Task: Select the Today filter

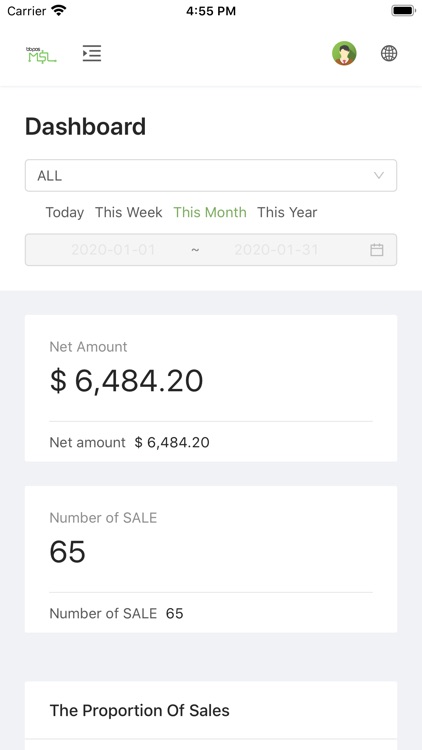Action: click(x=65, y=212)
